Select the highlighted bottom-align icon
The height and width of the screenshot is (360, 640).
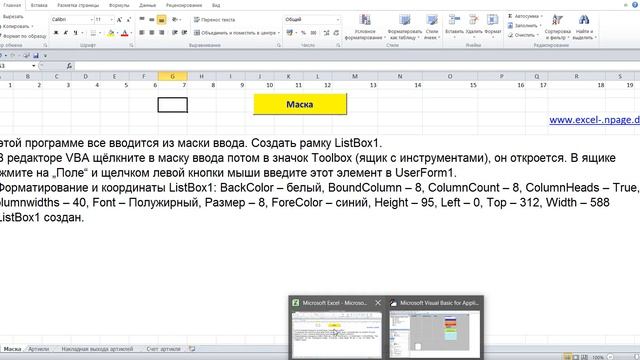click(162, 19)
